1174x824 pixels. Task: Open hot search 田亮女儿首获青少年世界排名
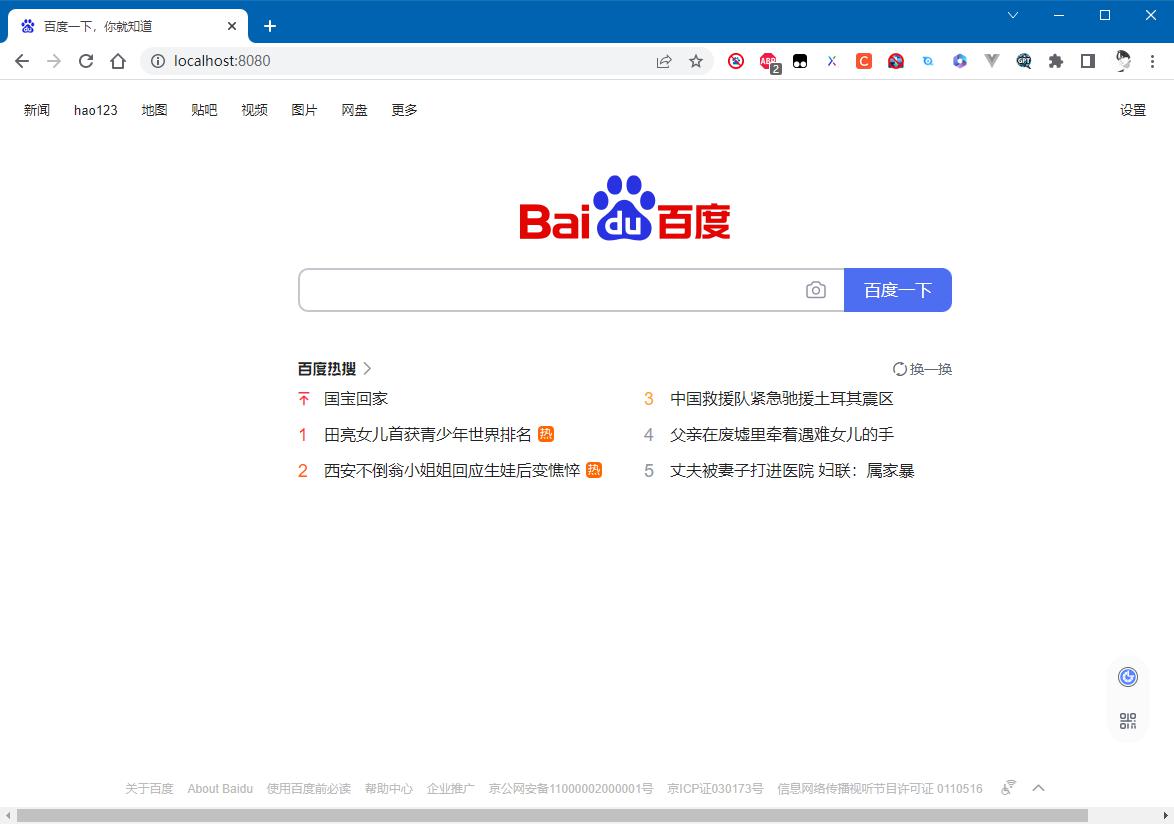[x=428, y=434]
